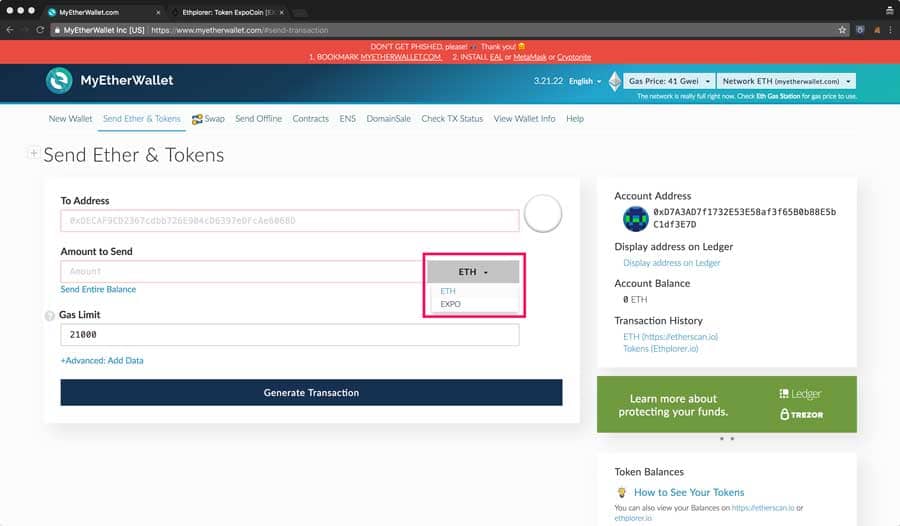Image resolution: width=900 pixels, height=526 pixels.
Task: Open the View Wallet Info tab
Action: coord(525,119)
